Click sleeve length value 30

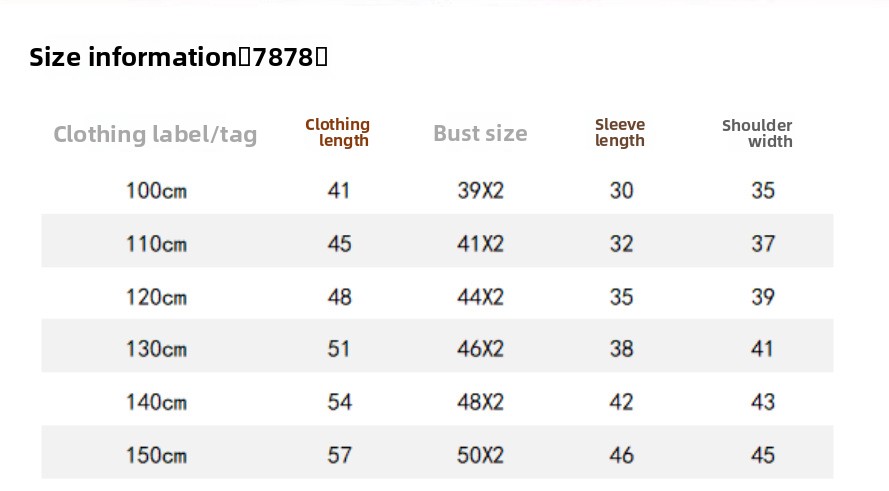[x=621, y=190]
